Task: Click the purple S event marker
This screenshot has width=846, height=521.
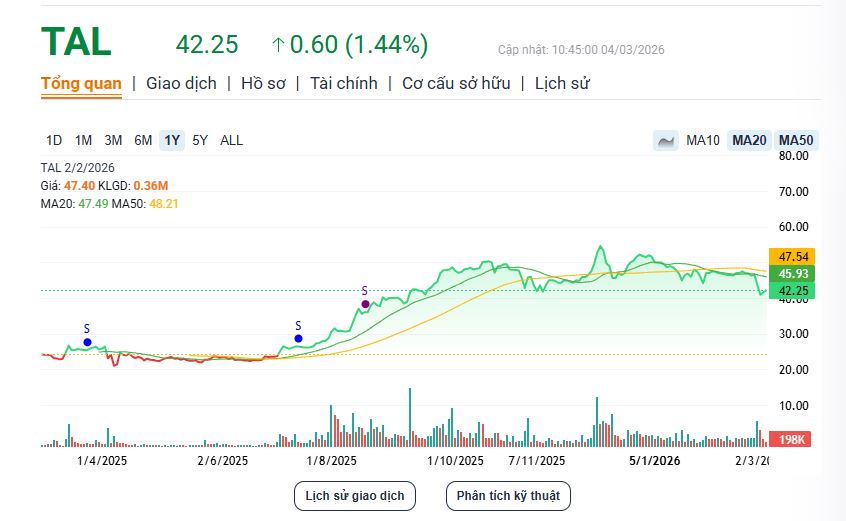Action: [x=365, y=304]
